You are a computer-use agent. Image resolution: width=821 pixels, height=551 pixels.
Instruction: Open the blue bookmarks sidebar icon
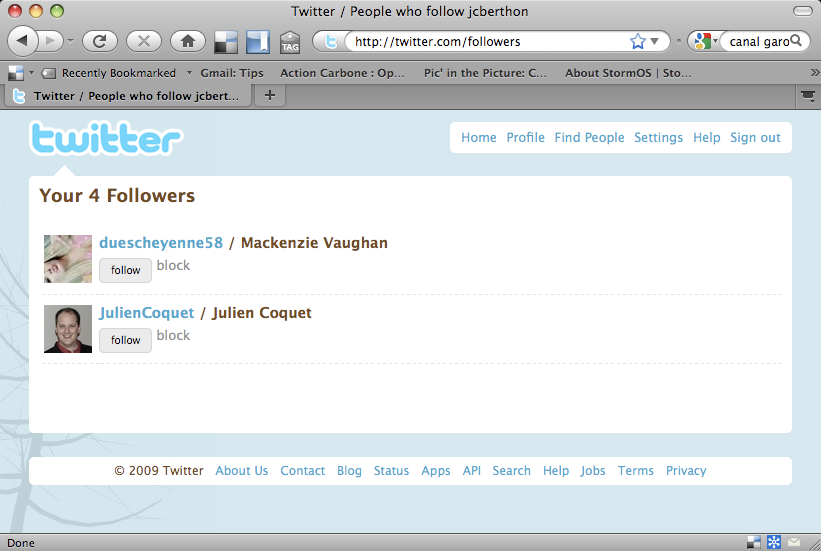click(x=258, y=42)
